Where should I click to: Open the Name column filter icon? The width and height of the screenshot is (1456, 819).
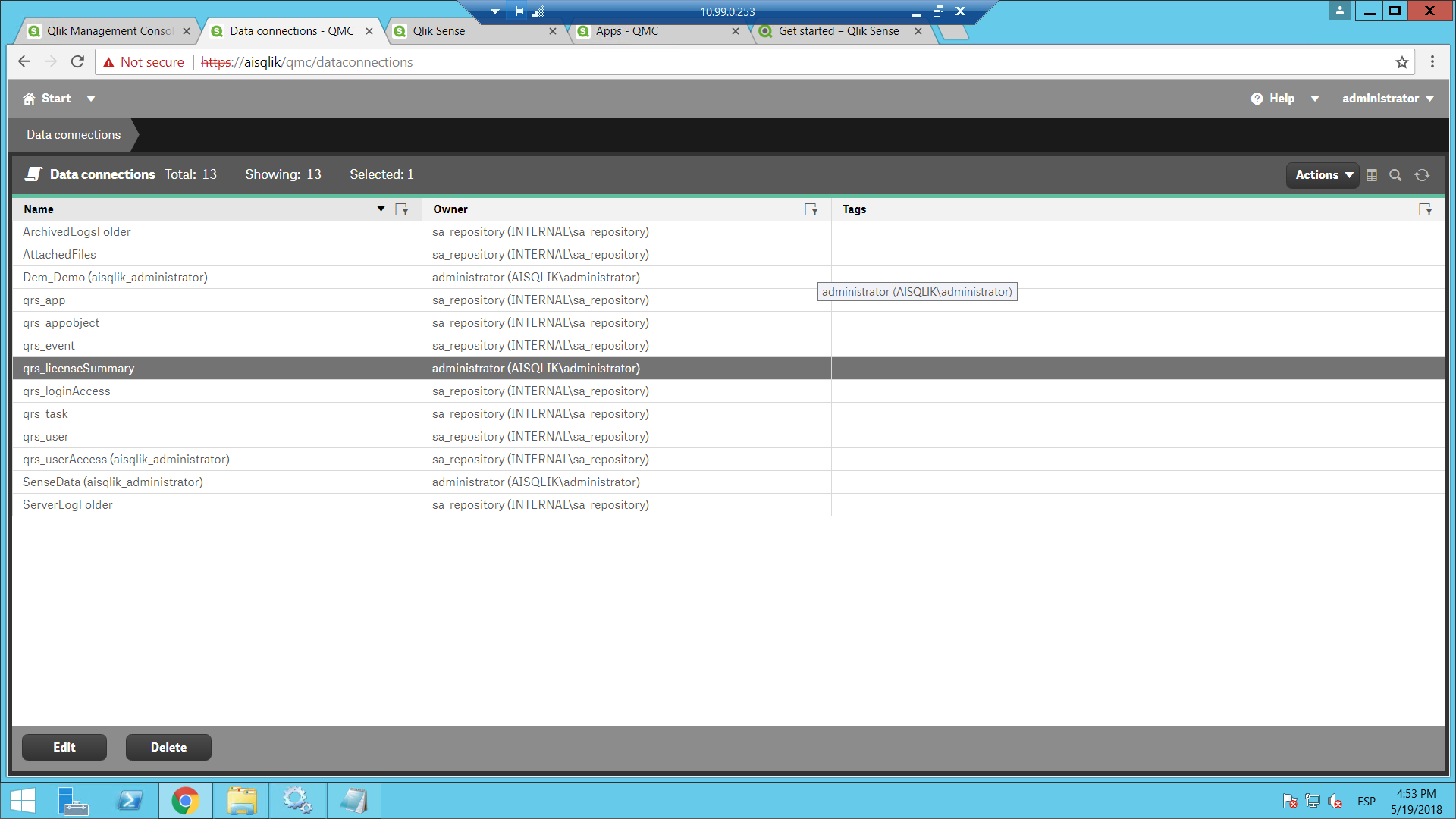click(x=402, y=209)
